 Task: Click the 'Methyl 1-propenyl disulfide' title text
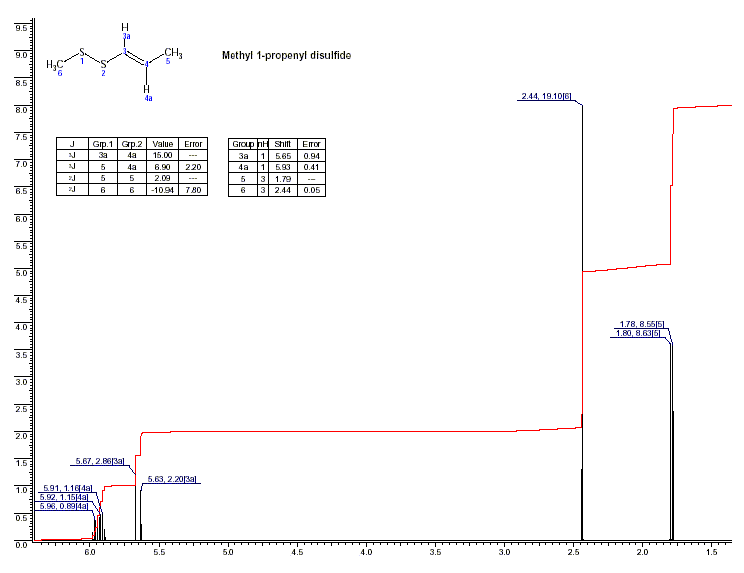point(286,55)
